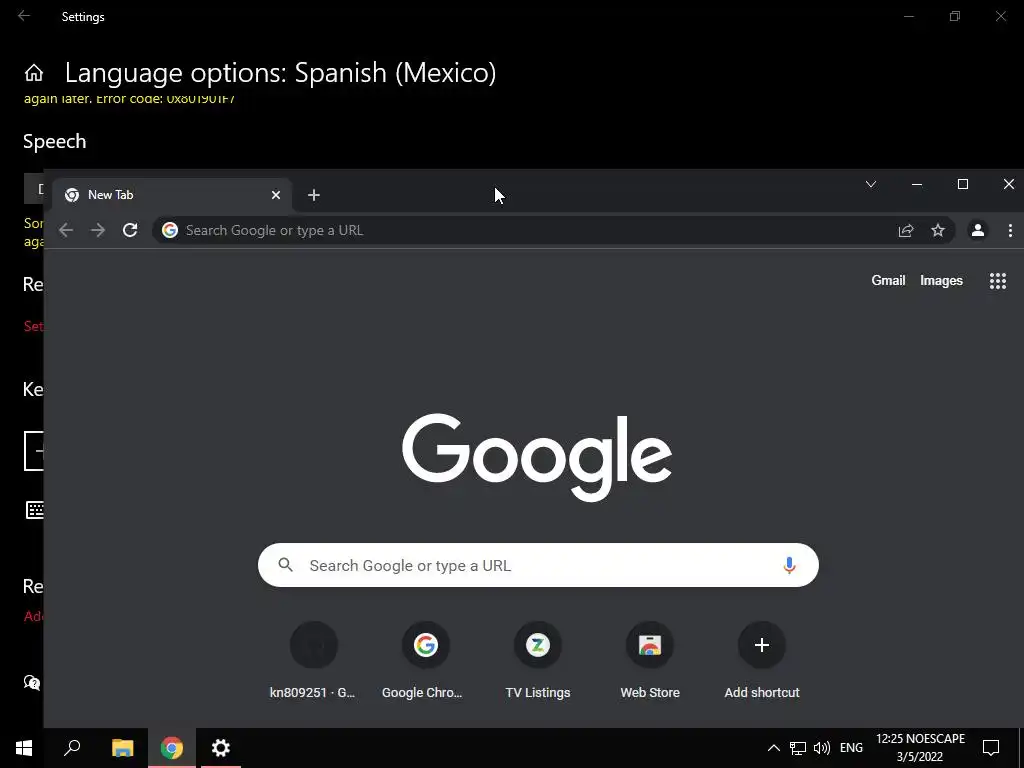Open network status tray icon
The image size is (1024, 768).
pyautogui.click(x=797, y=748)
